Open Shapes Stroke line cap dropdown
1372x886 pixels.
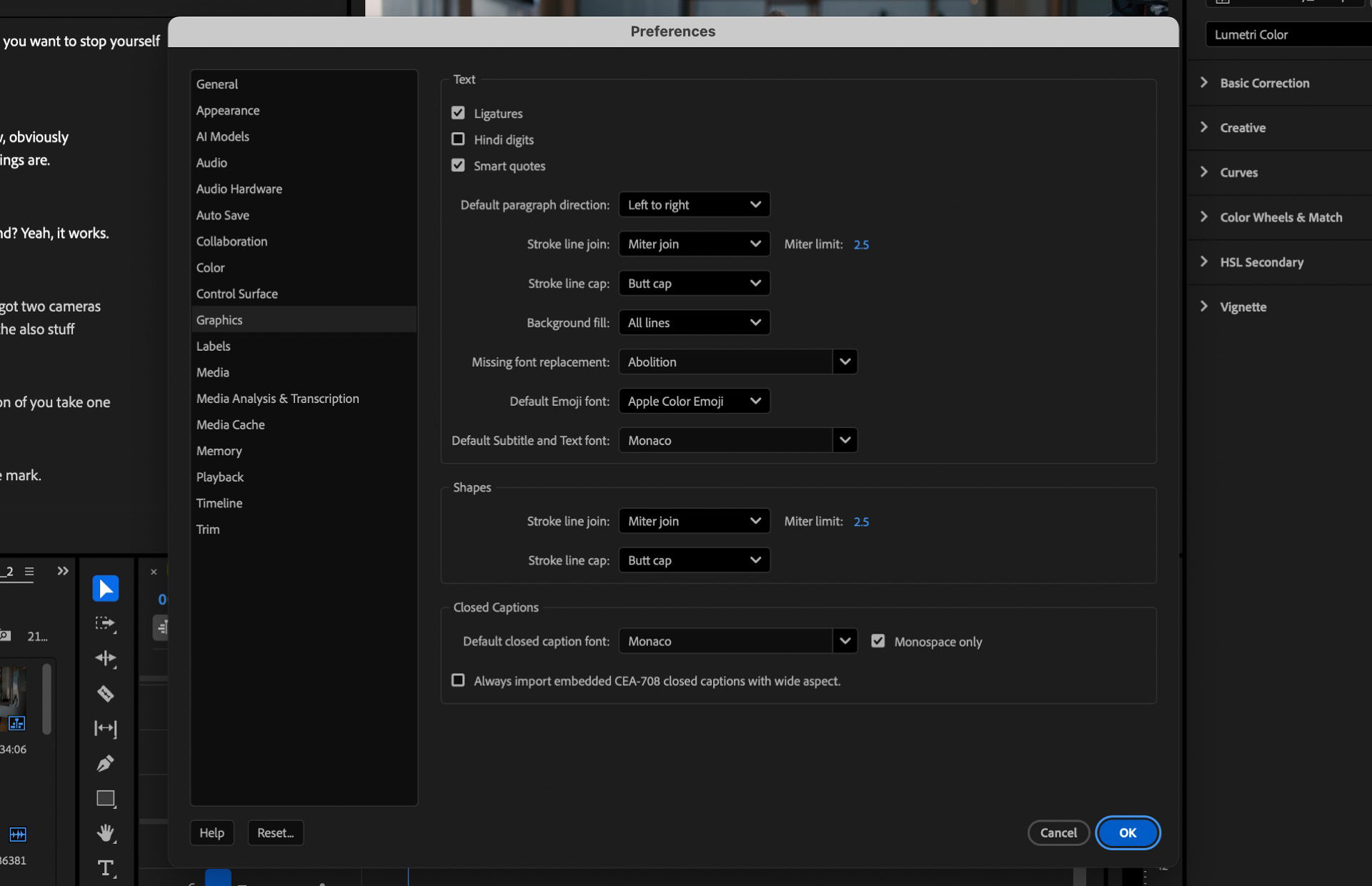[x=694, y=561]
